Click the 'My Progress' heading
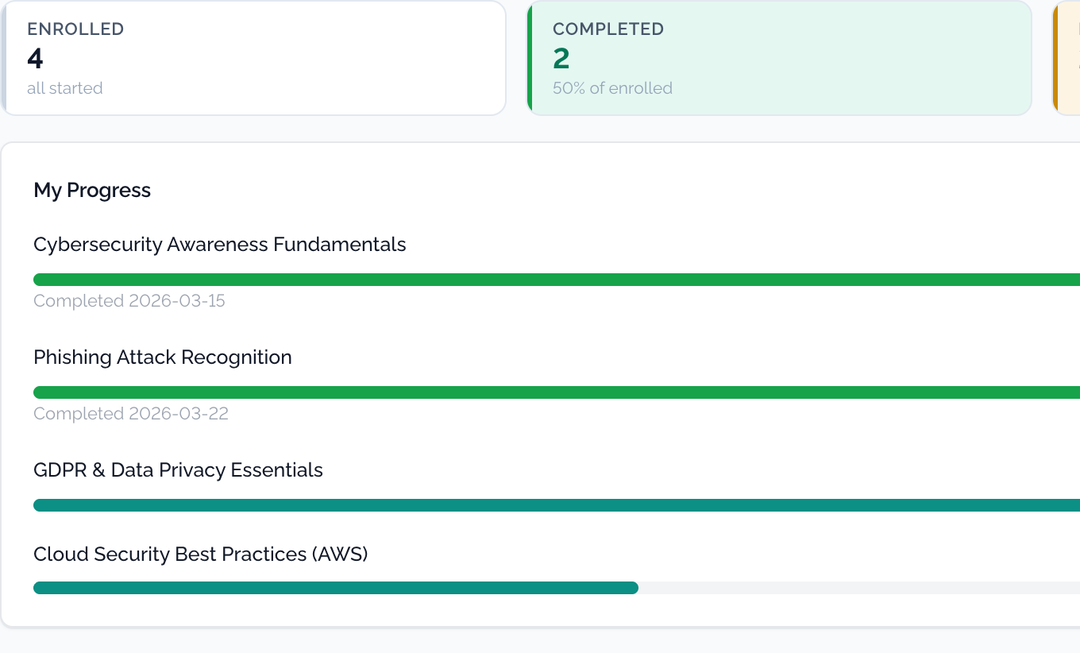Image resolution: width=1080 pixels, height=653 pixels. [x=92, y=190]
